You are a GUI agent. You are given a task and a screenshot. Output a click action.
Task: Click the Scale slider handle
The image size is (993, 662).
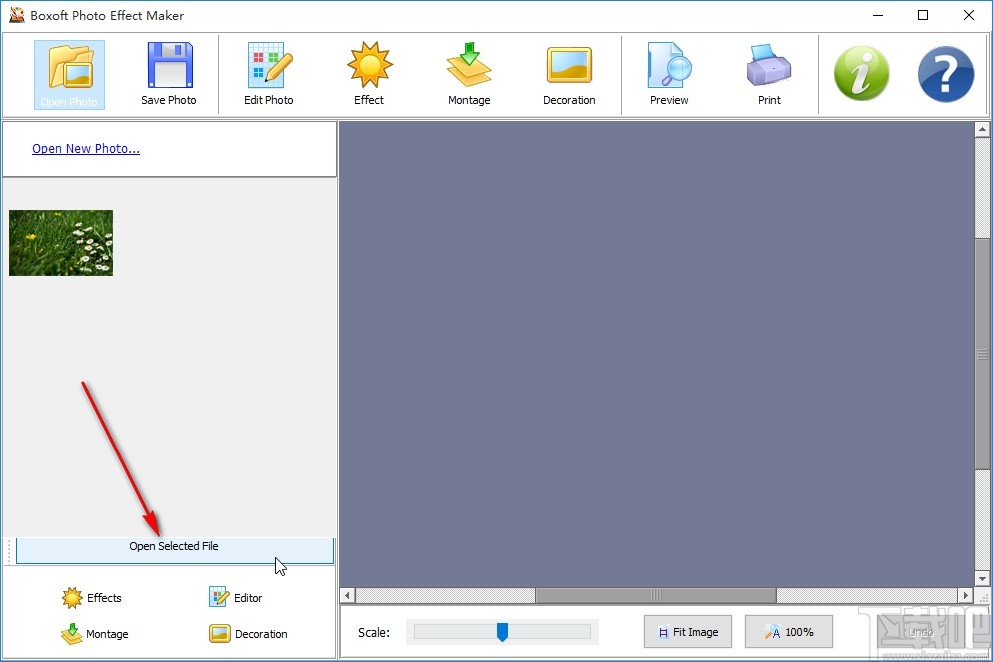(502, 632)
